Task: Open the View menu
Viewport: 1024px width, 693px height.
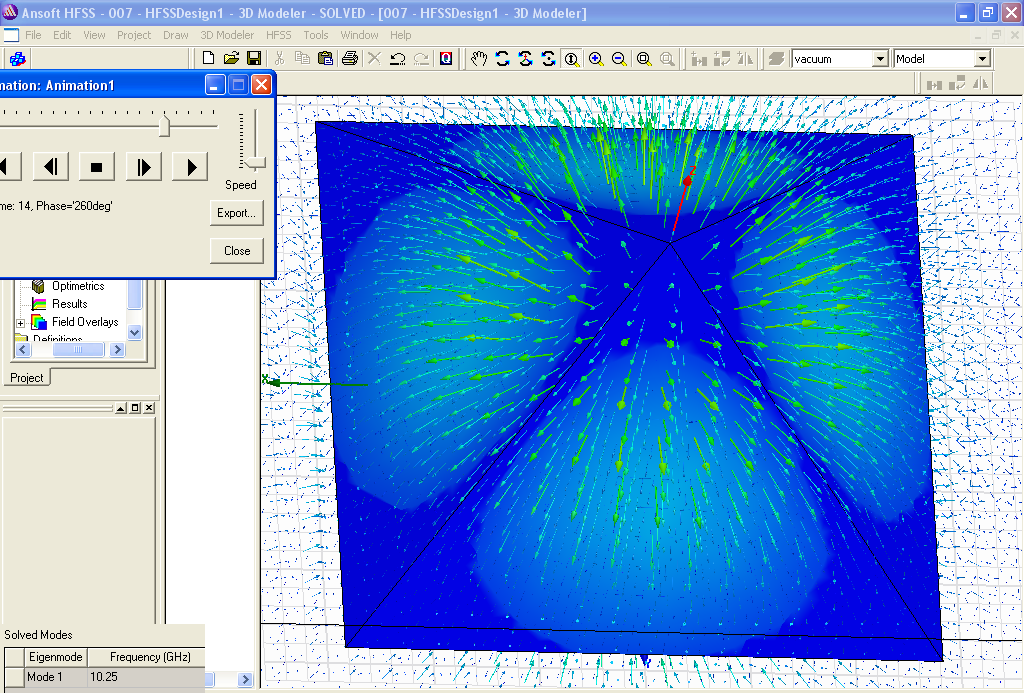Action: point(94,35)
